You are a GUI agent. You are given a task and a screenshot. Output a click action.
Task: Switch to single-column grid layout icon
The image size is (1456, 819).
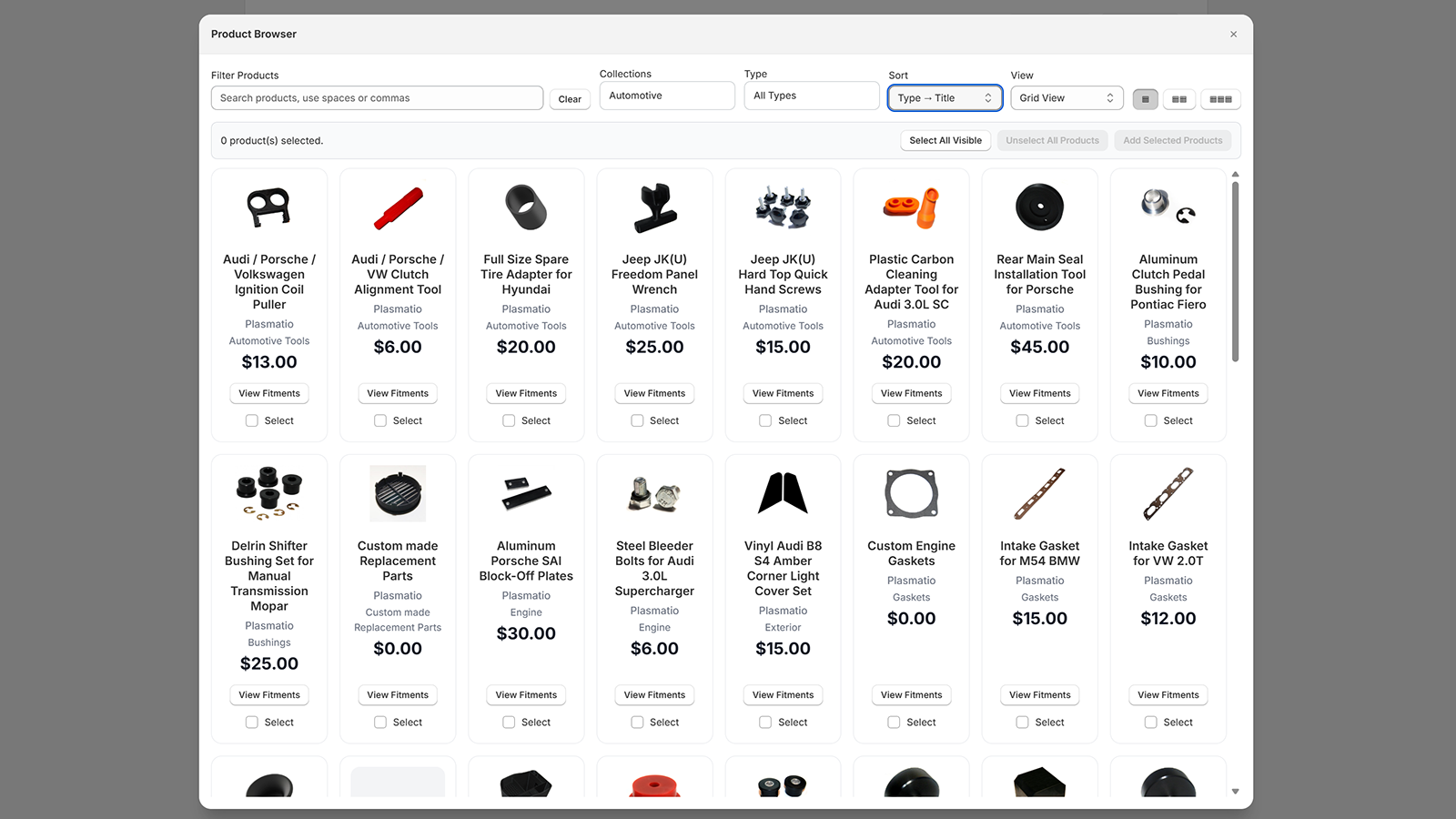tap(1145, 99)
